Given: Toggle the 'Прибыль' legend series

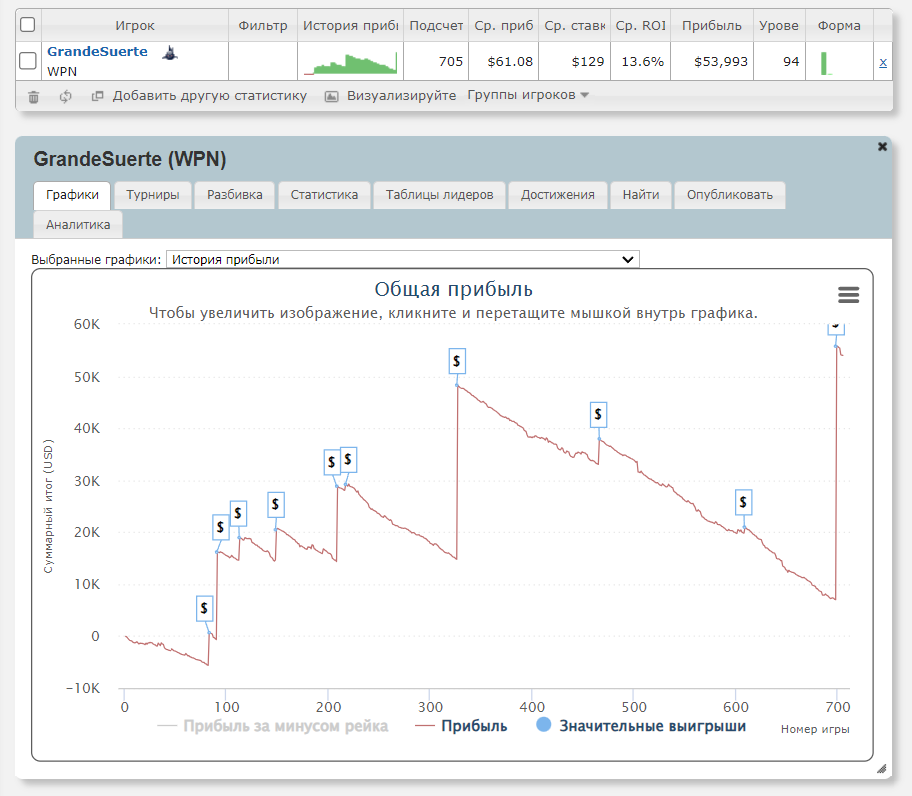Looking at the screenshot, I should [x=460, y=726].
